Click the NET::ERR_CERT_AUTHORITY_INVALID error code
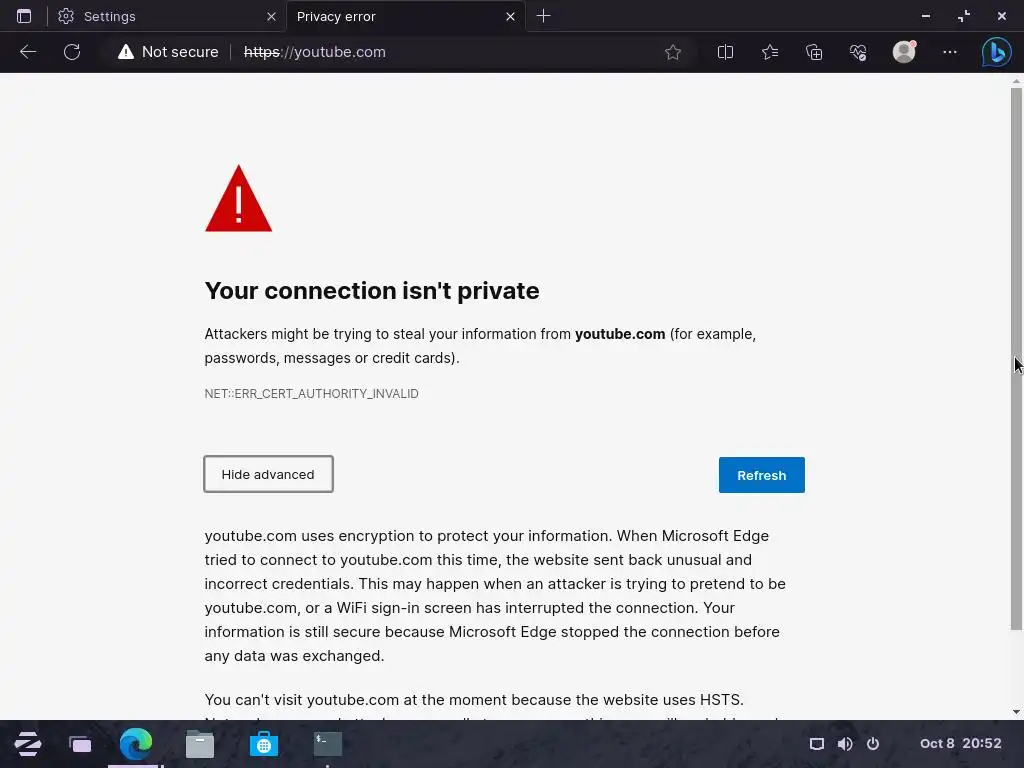The width and height of the screenshot is (1024, 768). [312, 394]
